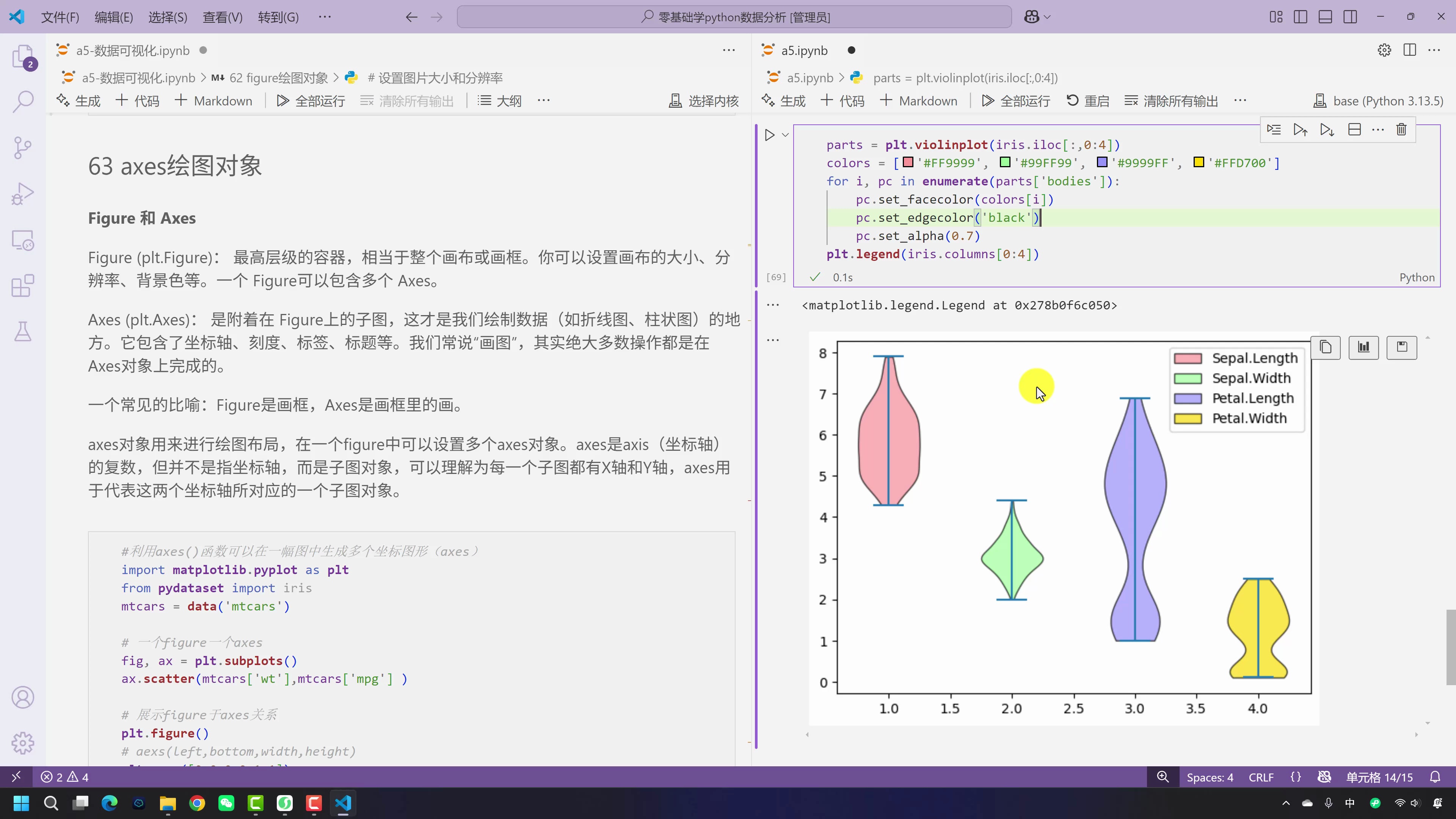Click the title bar search box

(x=734, y=17)
